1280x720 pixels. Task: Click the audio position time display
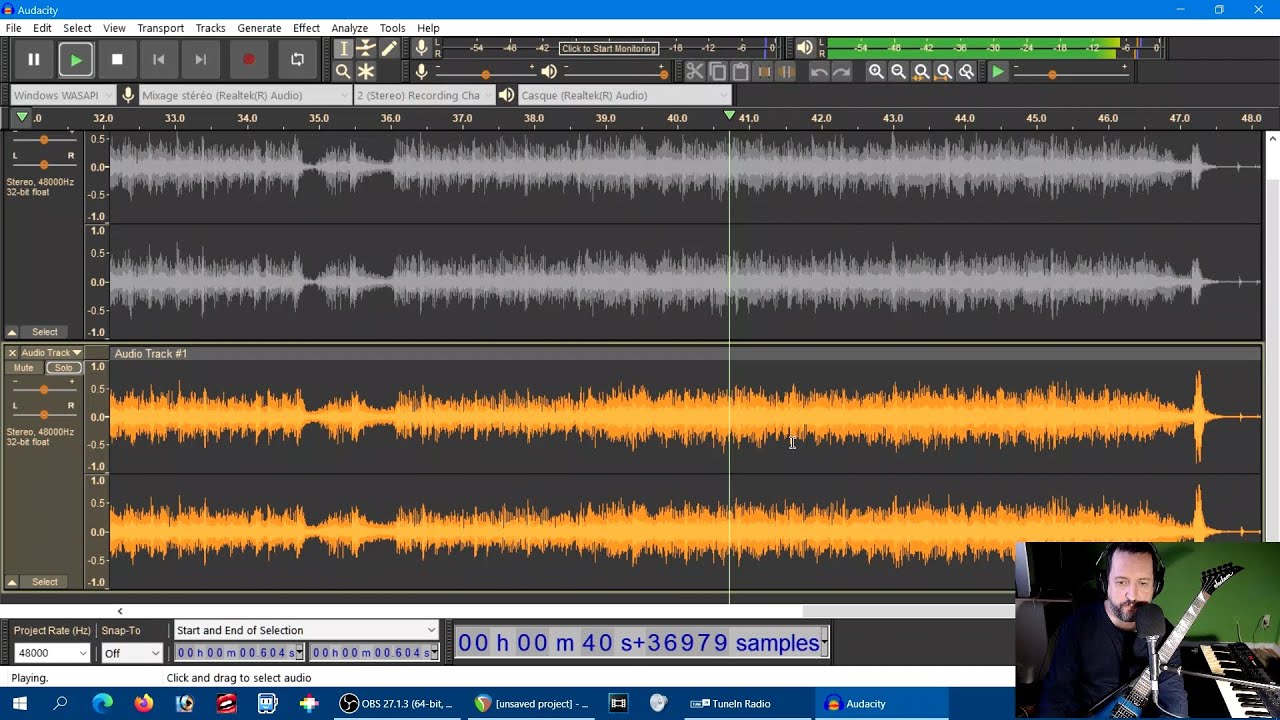(x=642, y=643)
